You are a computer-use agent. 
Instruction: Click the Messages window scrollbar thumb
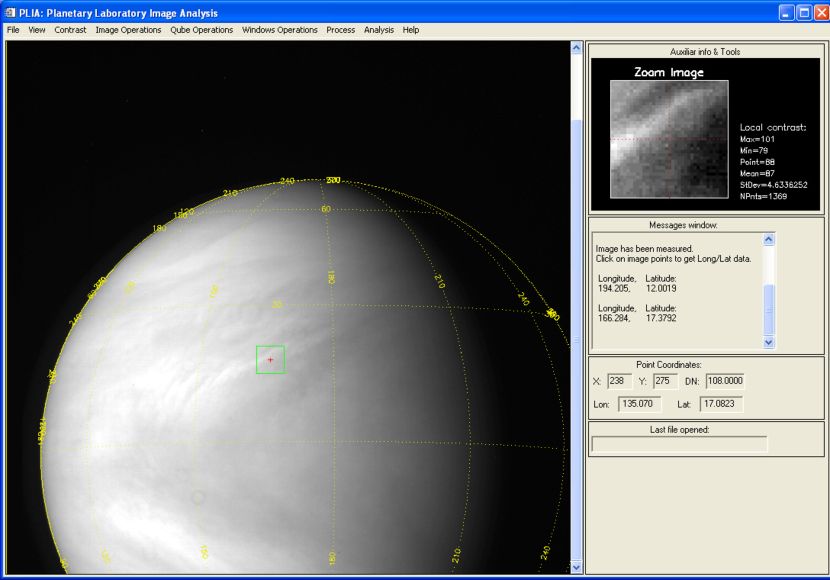click(769, 310)
